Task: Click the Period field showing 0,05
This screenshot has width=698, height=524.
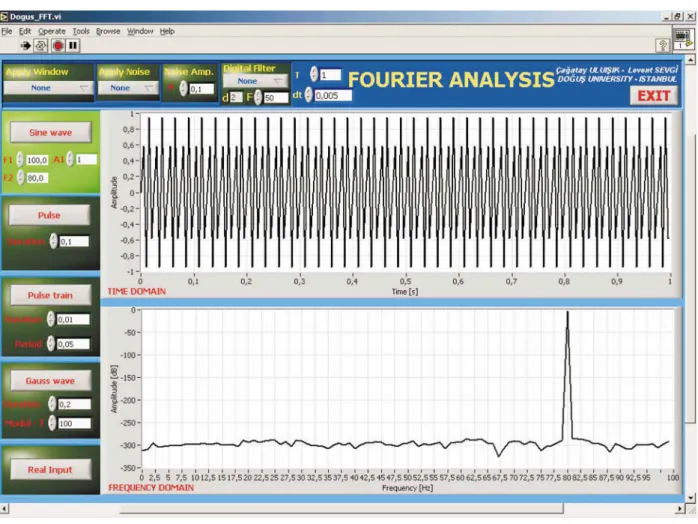Action: point(73,344)
